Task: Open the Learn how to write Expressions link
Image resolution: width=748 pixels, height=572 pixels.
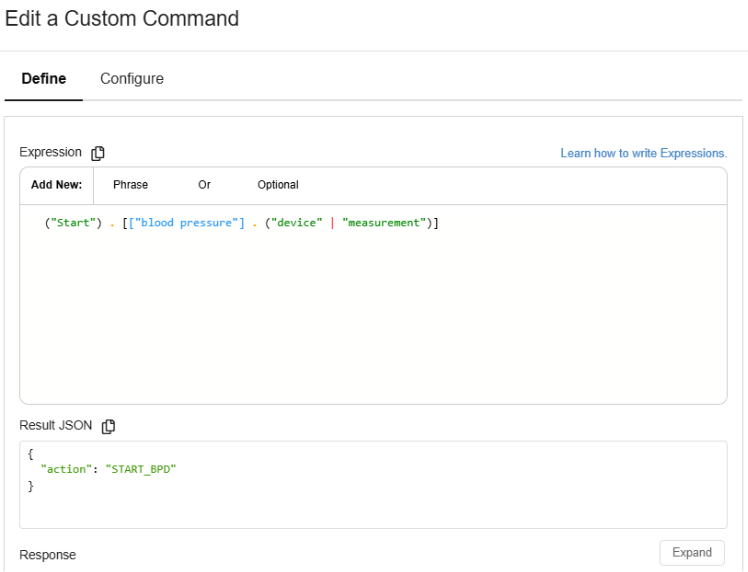Action: 644,153
